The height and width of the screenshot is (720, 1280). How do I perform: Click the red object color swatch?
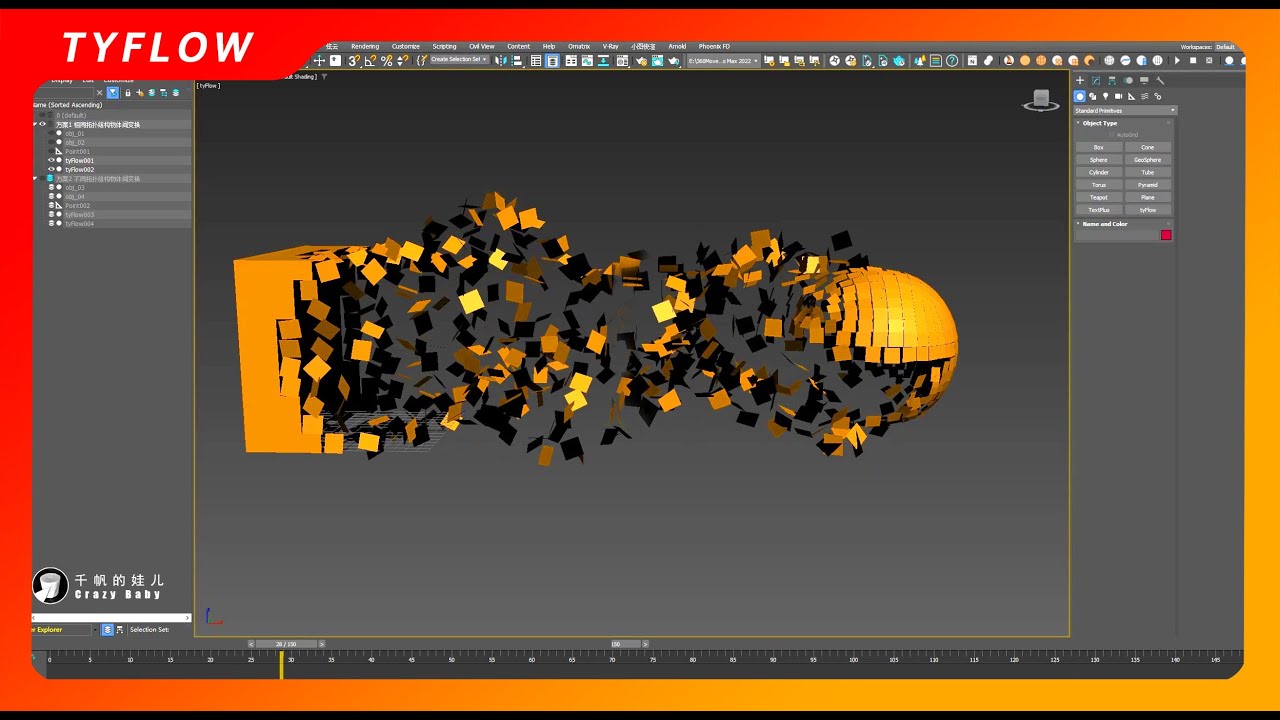[1166, 235]
